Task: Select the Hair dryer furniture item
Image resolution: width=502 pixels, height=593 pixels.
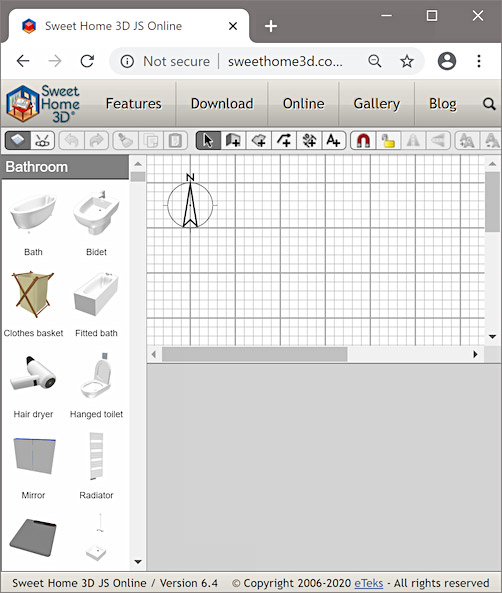Action: pyautogui.click(x=33, y=385)
